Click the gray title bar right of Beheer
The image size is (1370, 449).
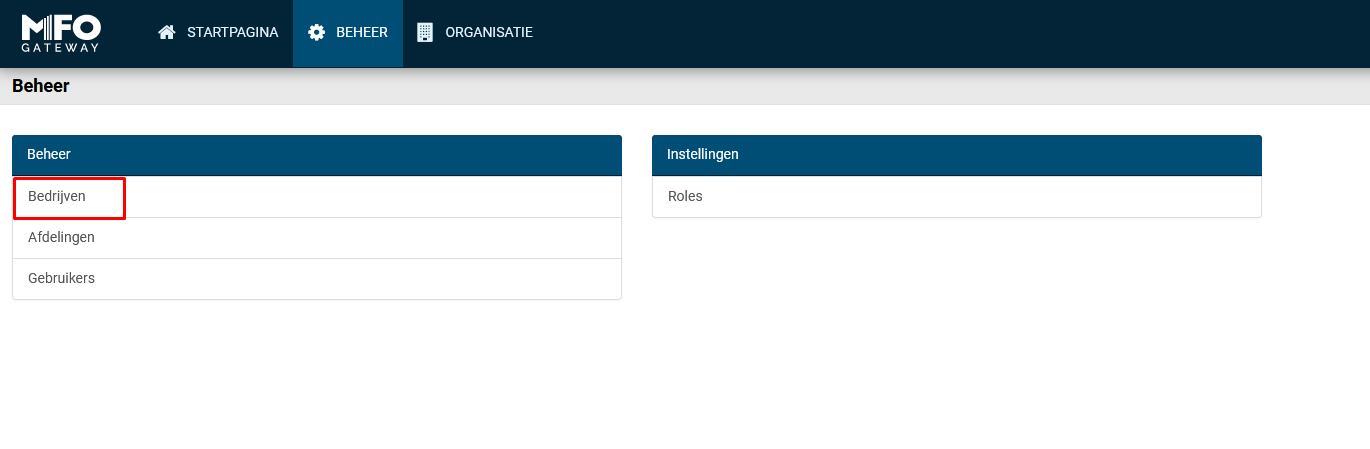click(x=700, y=87)
